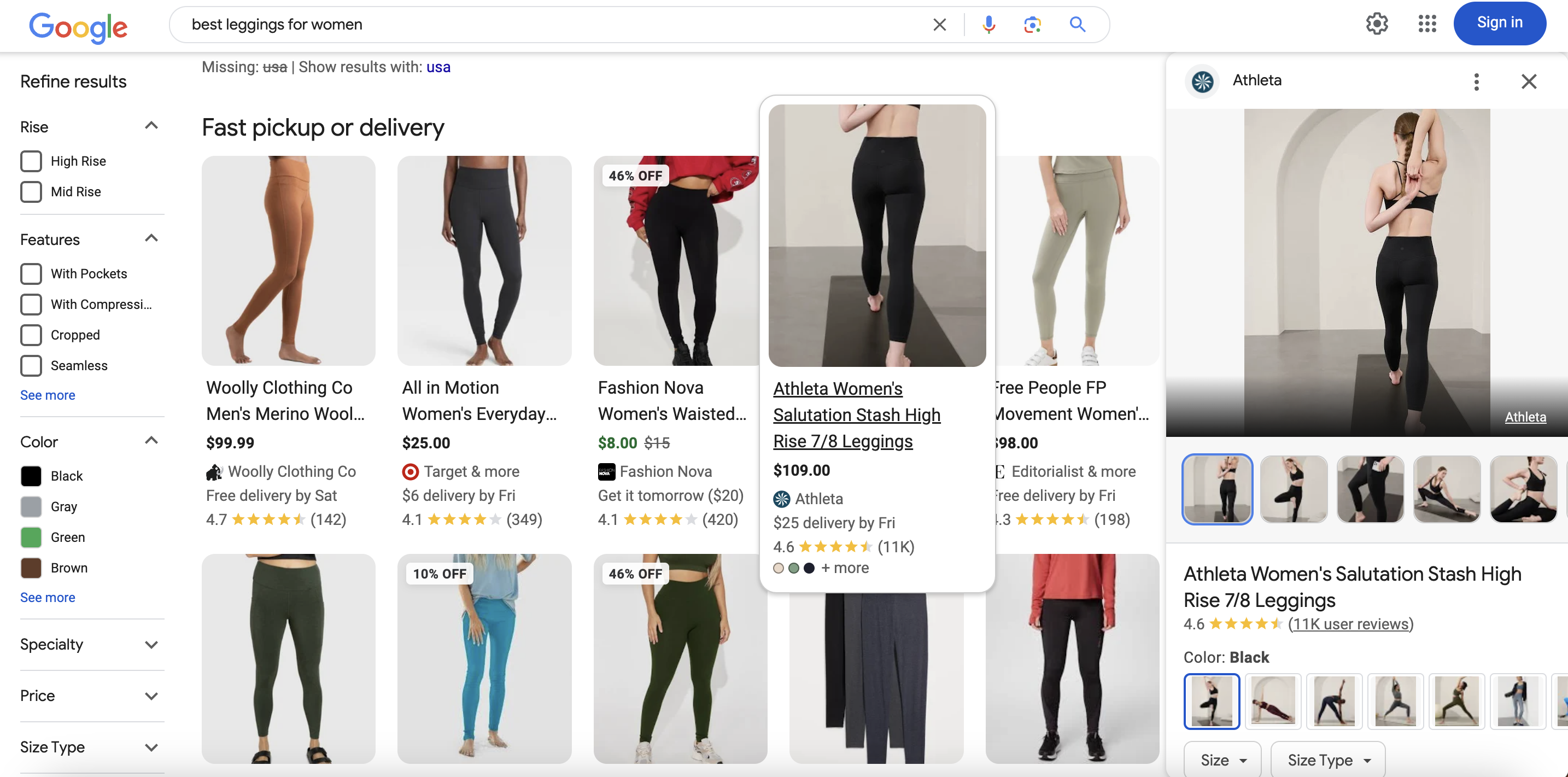
Task: Tick the Cropped feature checkbox
Action: pyautogui.click(x=31, y=335)
